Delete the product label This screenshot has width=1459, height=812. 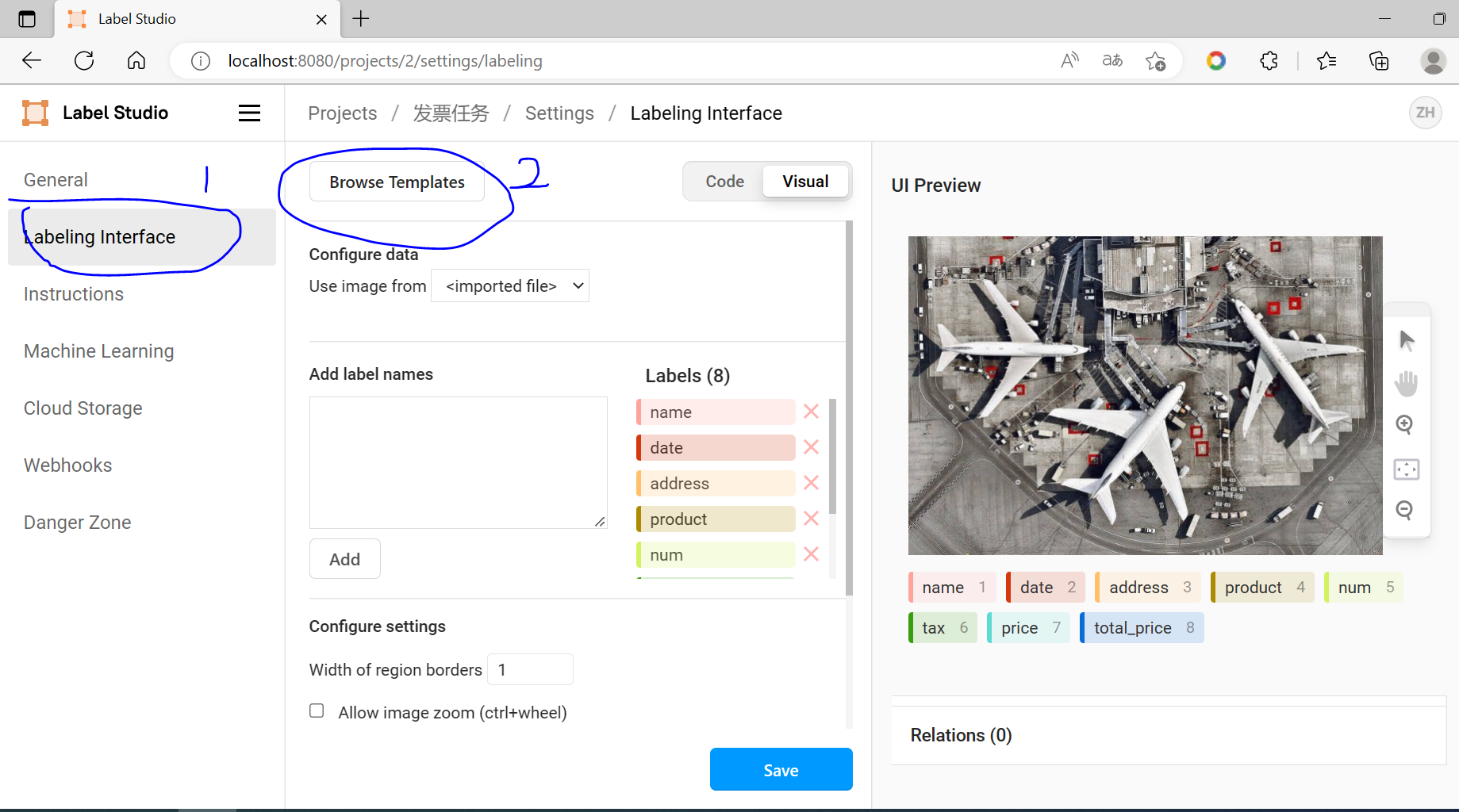pyautogui.click(x=811, y=519)
